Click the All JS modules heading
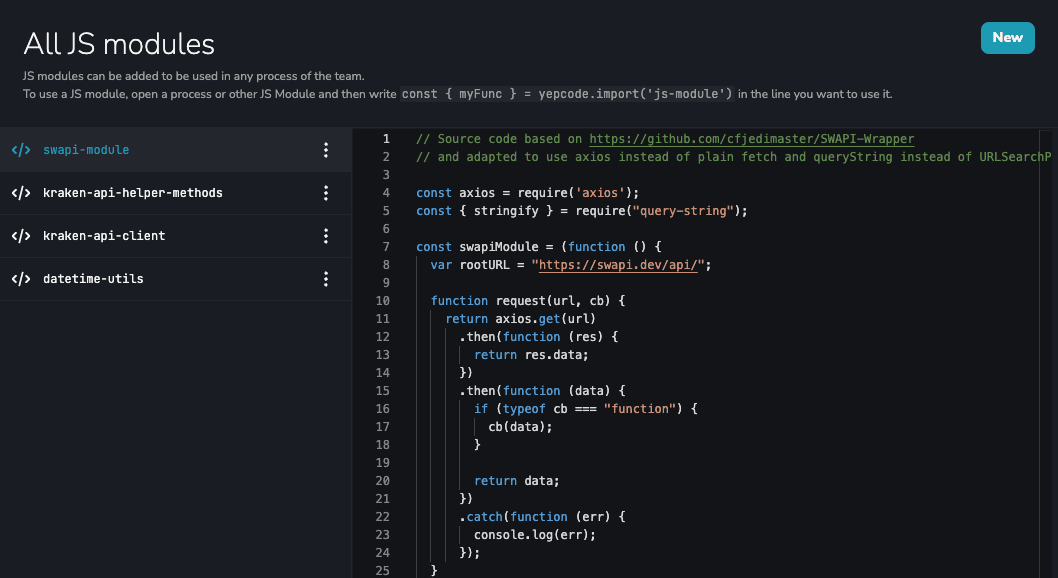This screenshot has height=578, width=1058. click(x=119, y=45)
